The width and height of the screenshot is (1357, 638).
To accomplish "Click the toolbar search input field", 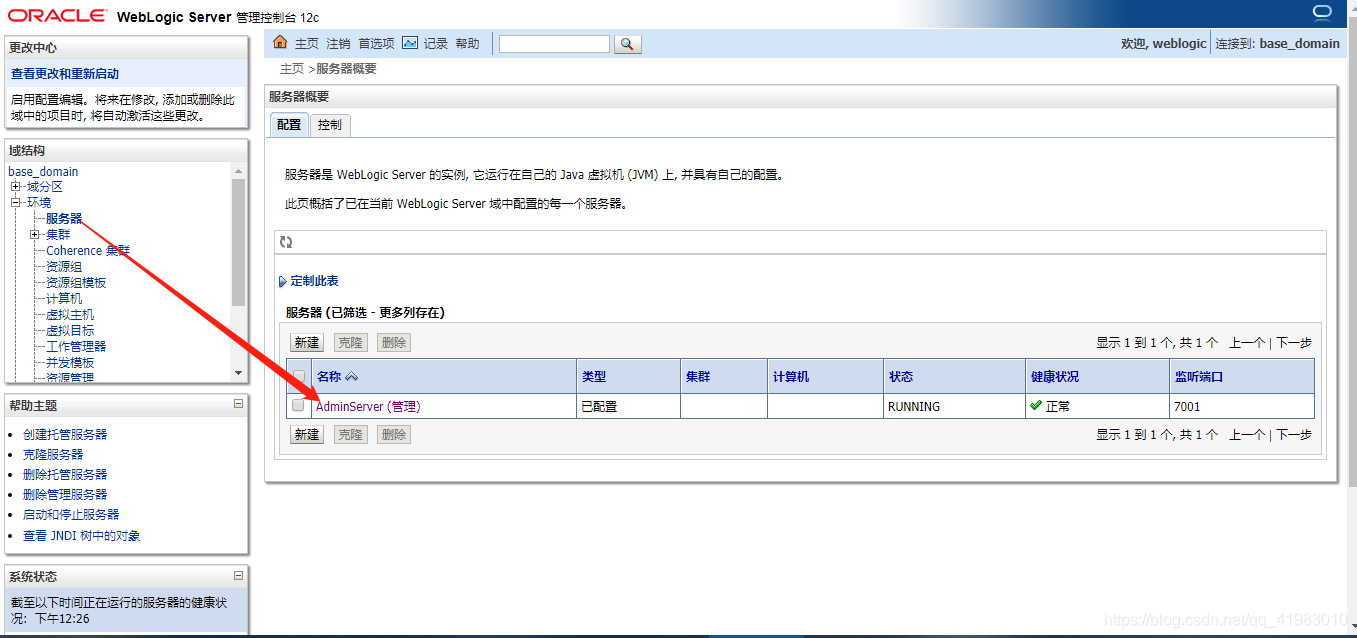I will point(554,44).
